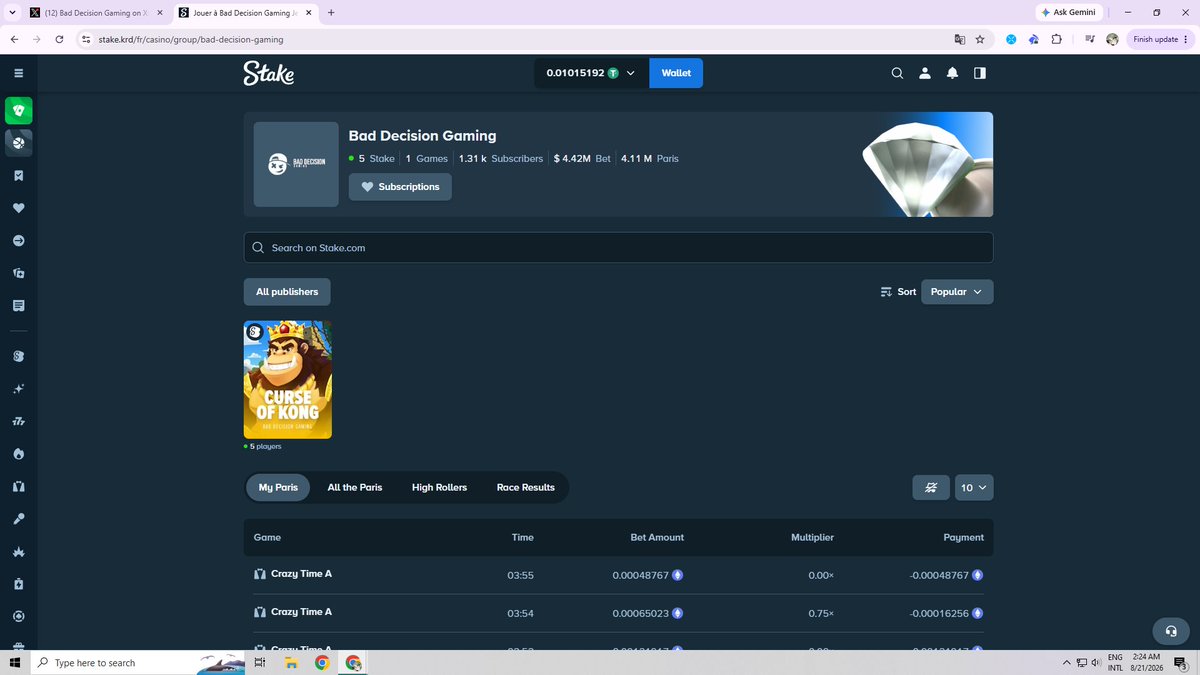
Task: Open the flame sidebar icon
Action: pyautogui.click(x=18, y=454)
